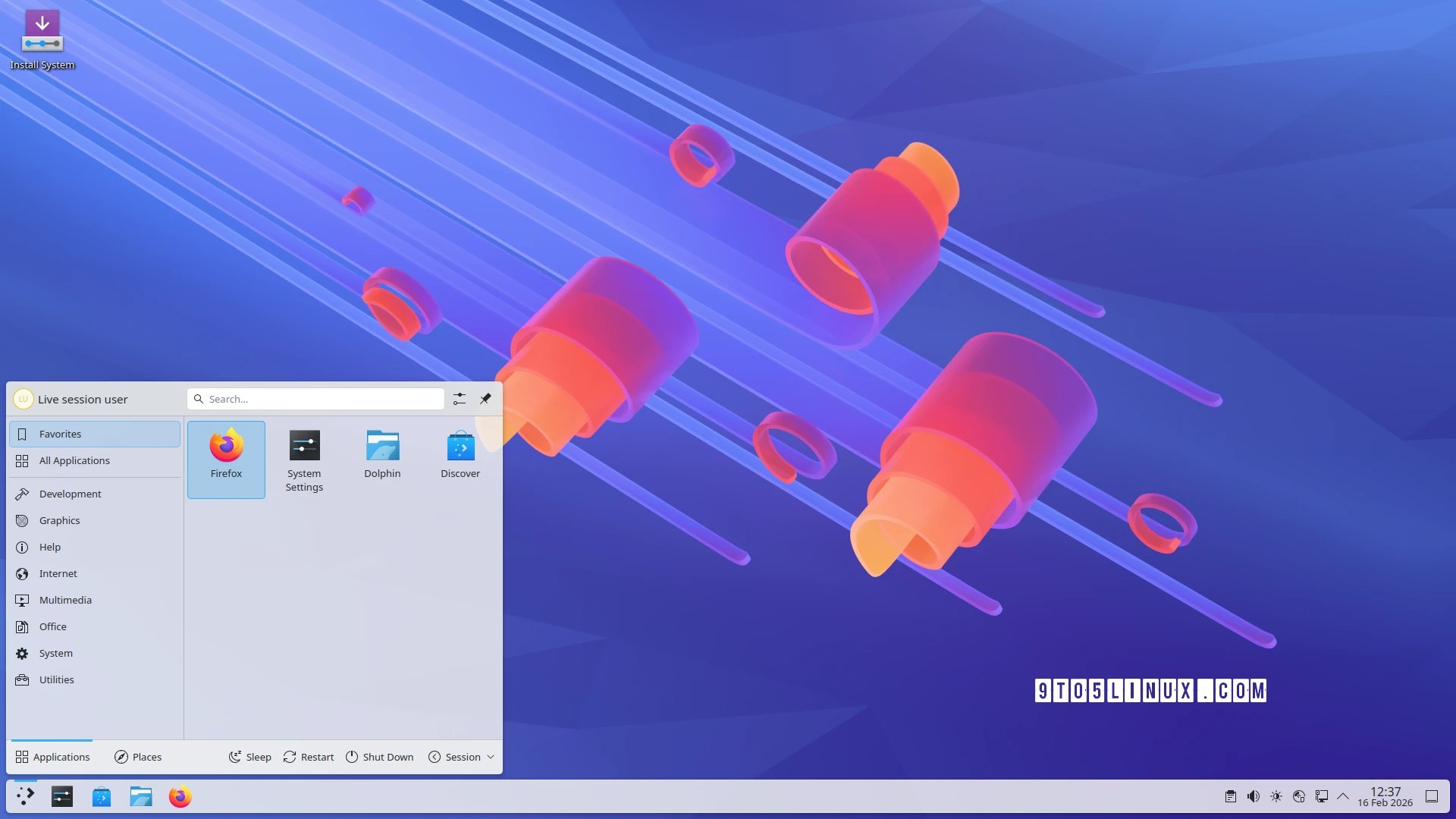Open the clipboard tool in the system tray
Viewport: 1456px width, 819px height.
(x=1230, y=796)
